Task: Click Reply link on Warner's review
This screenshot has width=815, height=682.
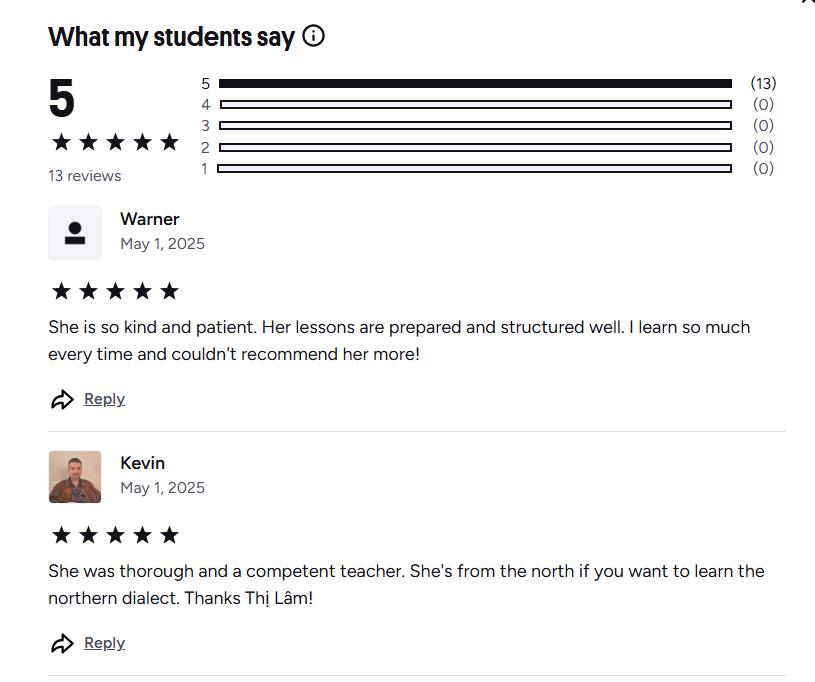Action: click(x=104, y=399)
